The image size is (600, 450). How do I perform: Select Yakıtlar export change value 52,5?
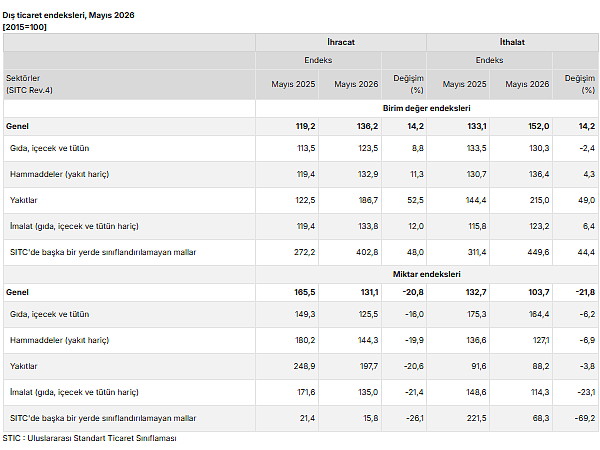[415, 200]
